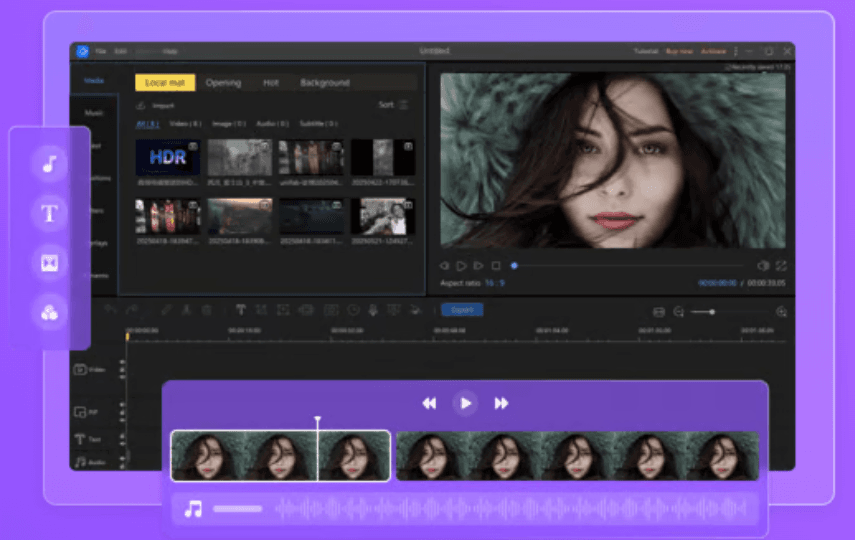Image resolution: width=855 pixels, height=540 pixels.
Task: Click the fast-forward button in purple overlay
Action: 501,403
